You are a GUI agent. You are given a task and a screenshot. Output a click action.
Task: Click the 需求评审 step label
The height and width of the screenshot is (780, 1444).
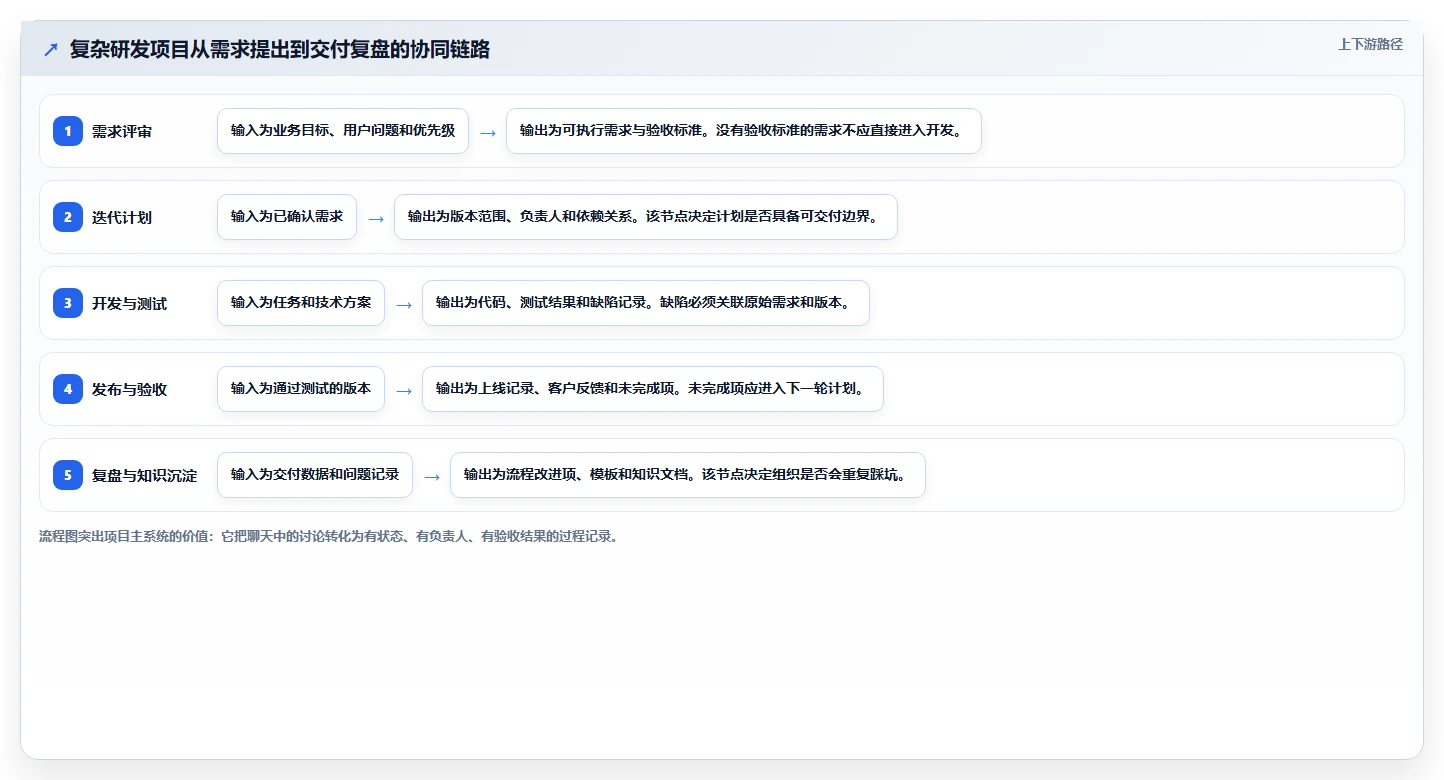tap(122, 131)
